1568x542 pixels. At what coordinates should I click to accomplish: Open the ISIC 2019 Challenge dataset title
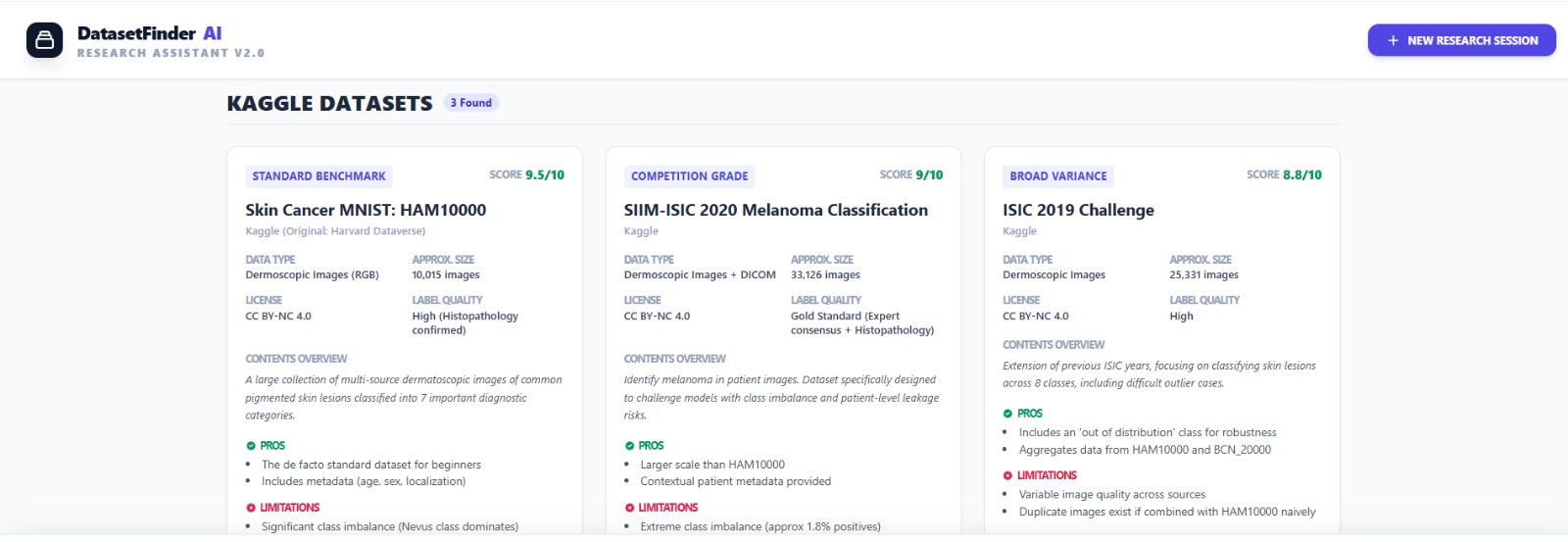1078,210
